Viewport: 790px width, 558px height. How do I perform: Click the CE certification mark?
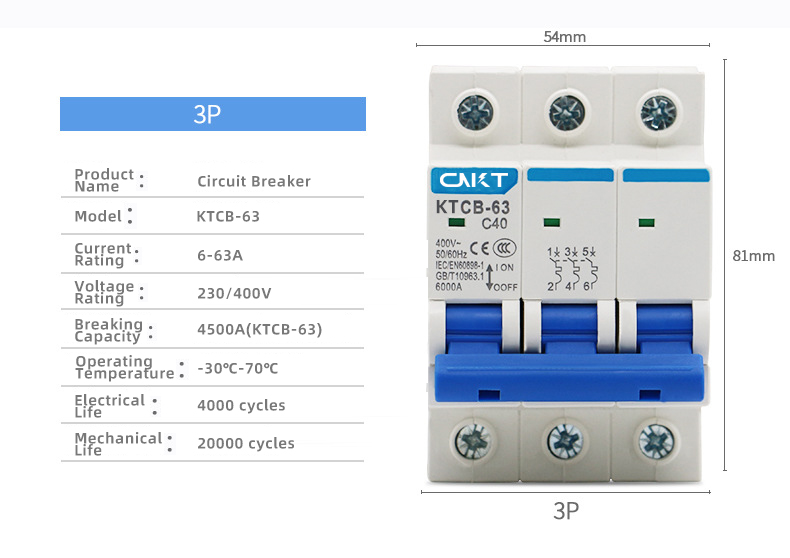click(x=479, y=248)
